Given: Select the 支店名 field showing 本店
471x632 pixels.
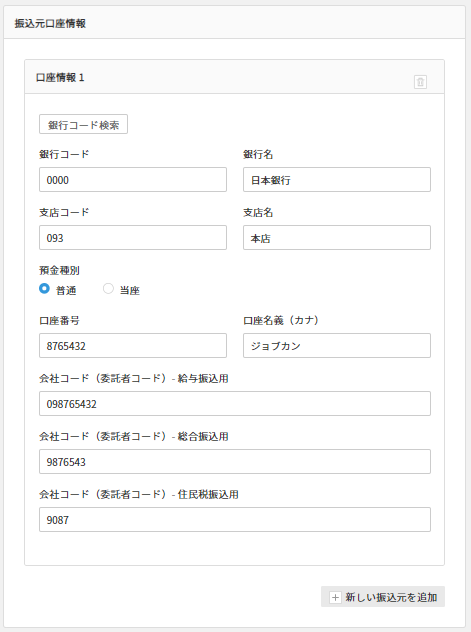Looking at the screenshot, I should (x=337, y=238).
